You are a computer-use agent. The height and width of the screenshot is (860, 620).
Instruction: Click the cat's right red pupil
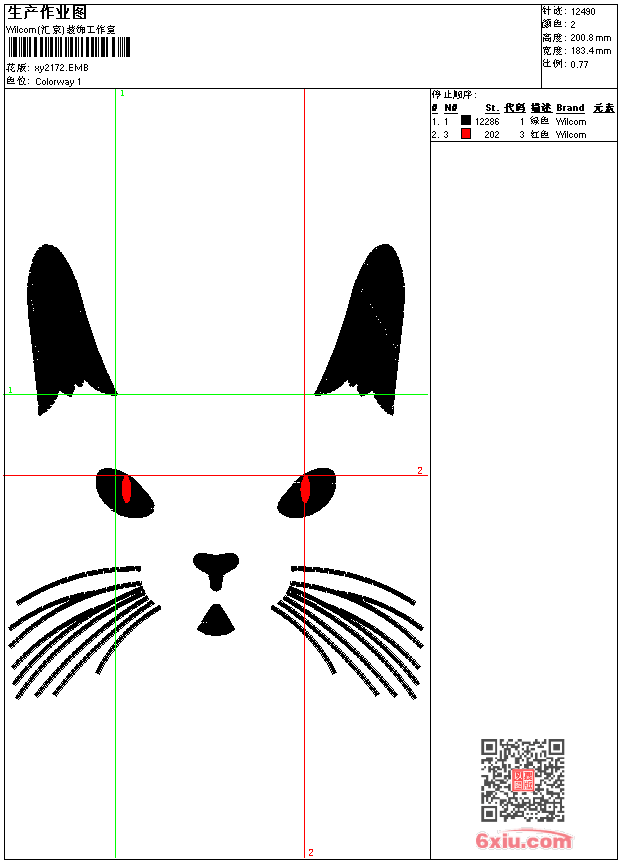coord(305,490)
